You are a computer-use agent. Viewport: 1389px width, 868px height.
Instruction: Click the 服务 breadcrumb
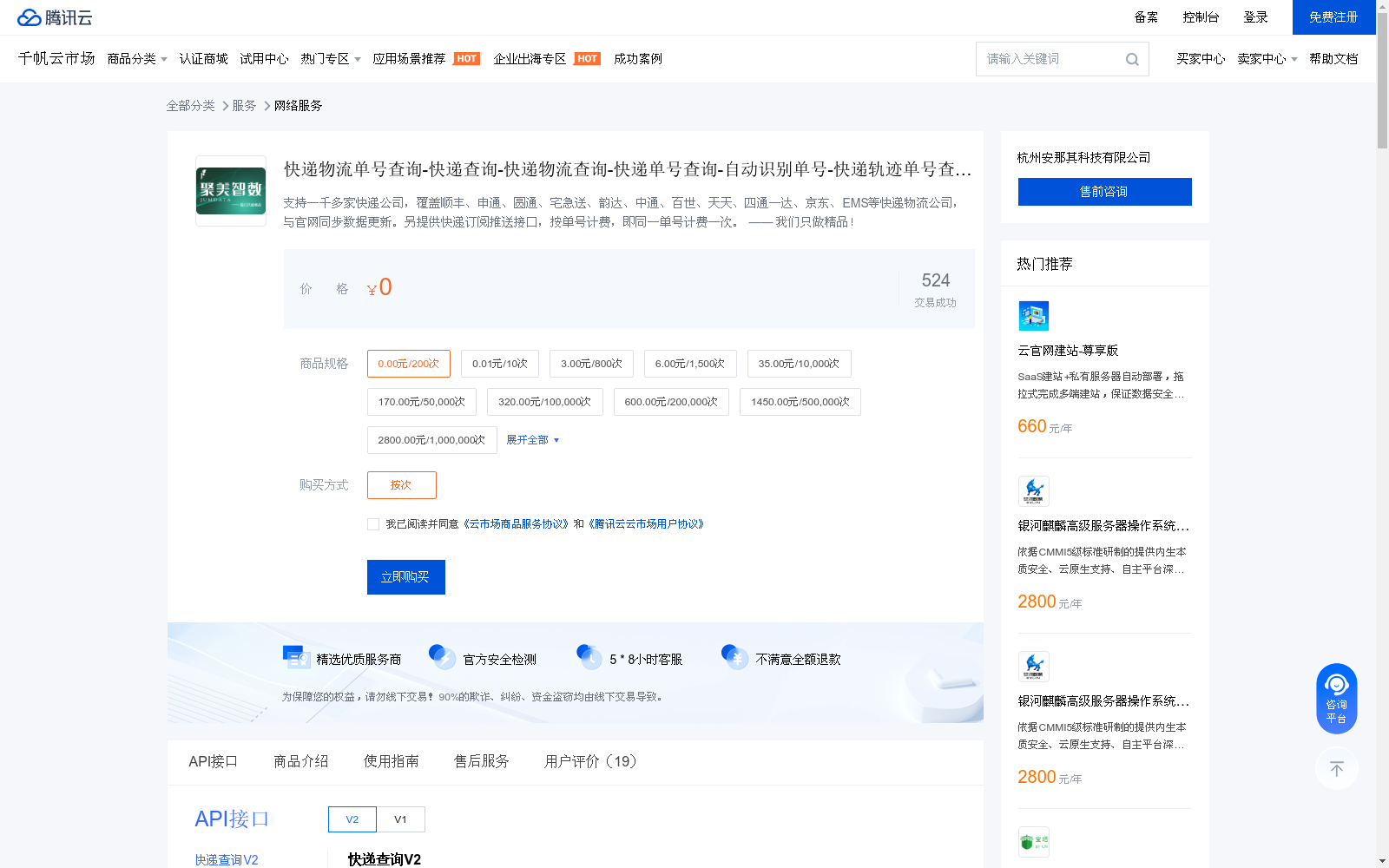(x=245, y=106)
